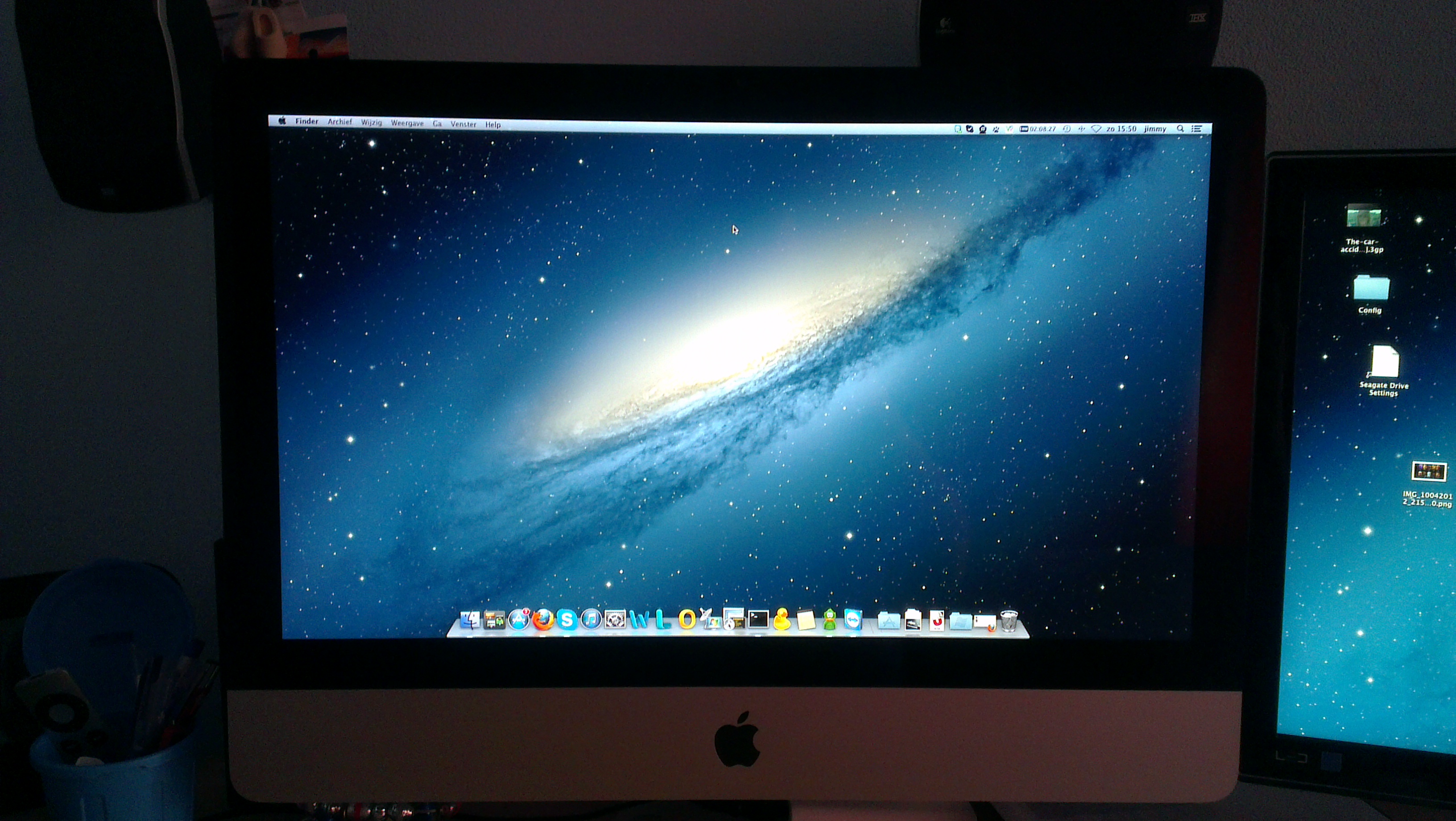This screenshot has width=1456, height=821.
Task: Launch Terminal from the dock
Action: click(758, 620)
